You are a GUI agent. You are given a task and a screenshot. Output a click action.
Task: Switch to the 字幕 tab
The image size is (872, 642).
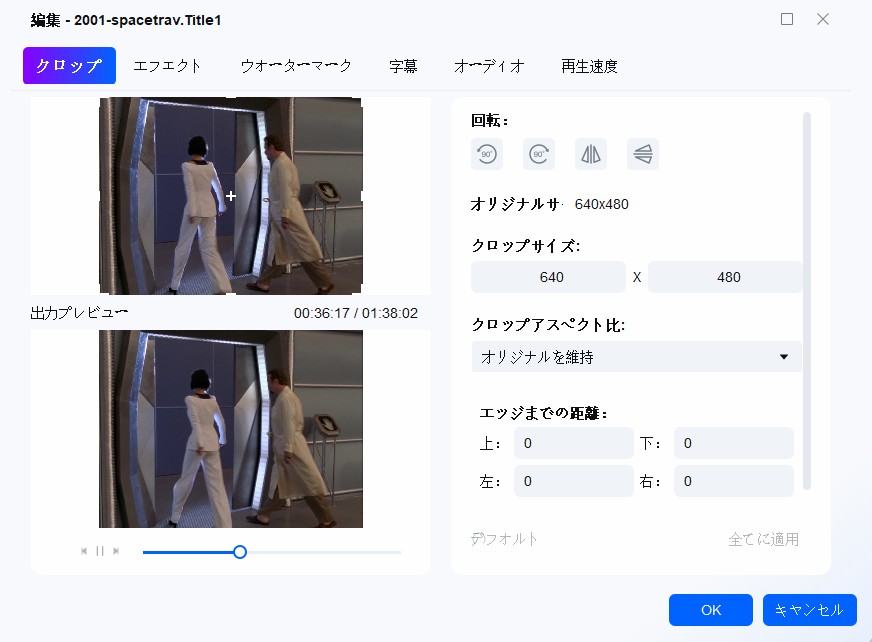tap(403, 66)
